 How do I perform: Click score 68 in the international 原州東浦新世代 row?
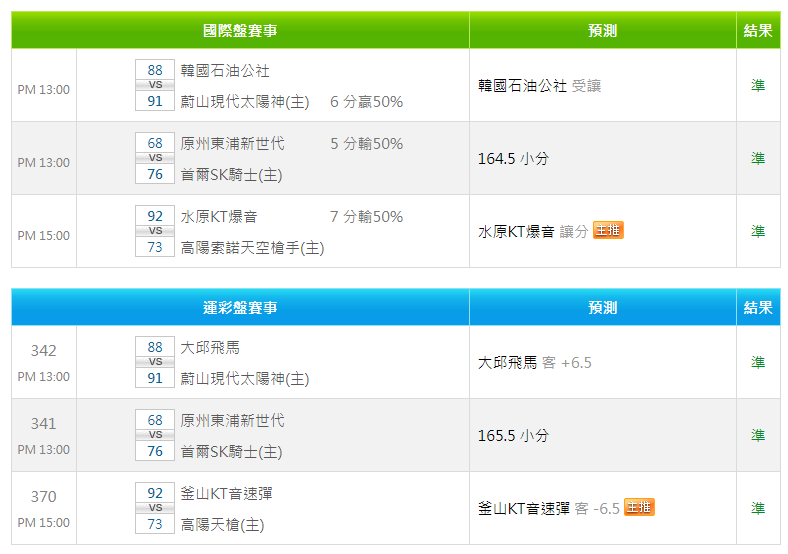pyautogui.click(x=155, y=143)
